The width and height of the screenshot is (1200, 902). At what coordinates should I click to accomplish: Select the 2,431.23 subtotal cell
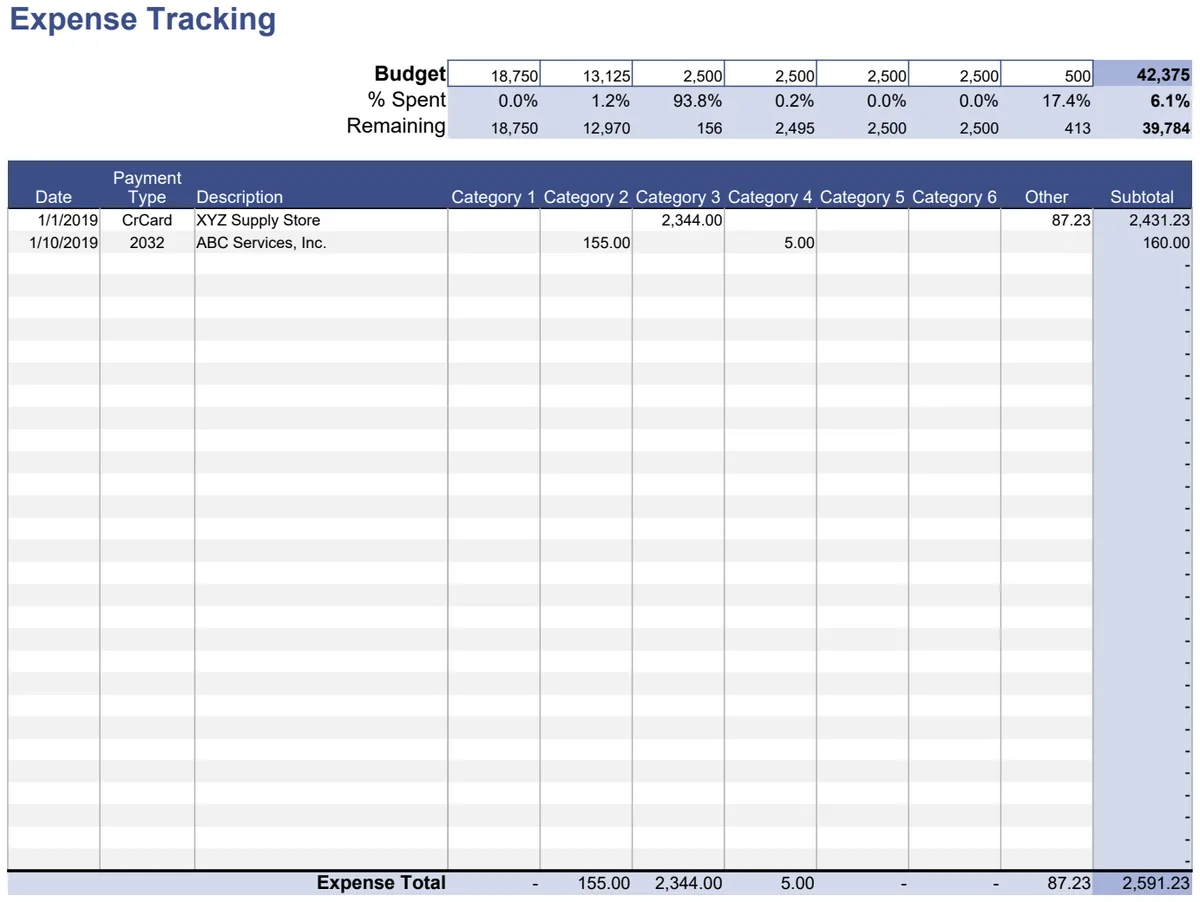[x=1144, y=220]
